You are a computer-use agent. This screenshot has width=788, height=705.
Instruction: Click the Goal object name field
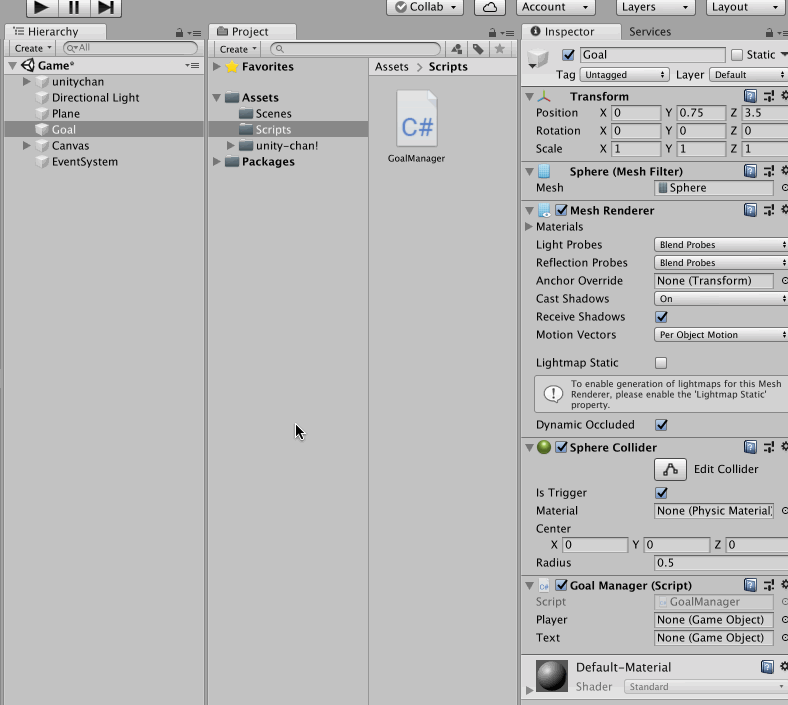pyautogui.click(x=651, y=55)
